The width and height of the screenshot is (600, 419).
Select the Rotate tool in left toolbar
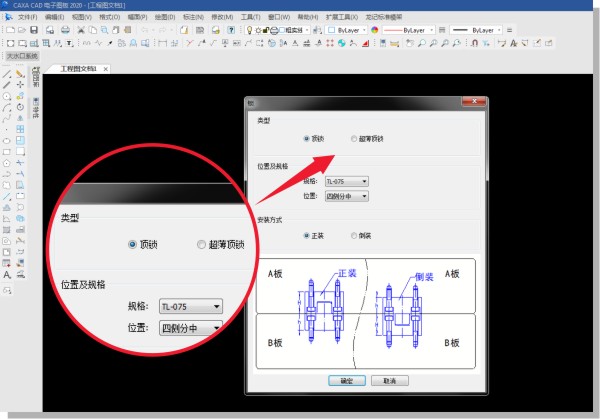20,108
